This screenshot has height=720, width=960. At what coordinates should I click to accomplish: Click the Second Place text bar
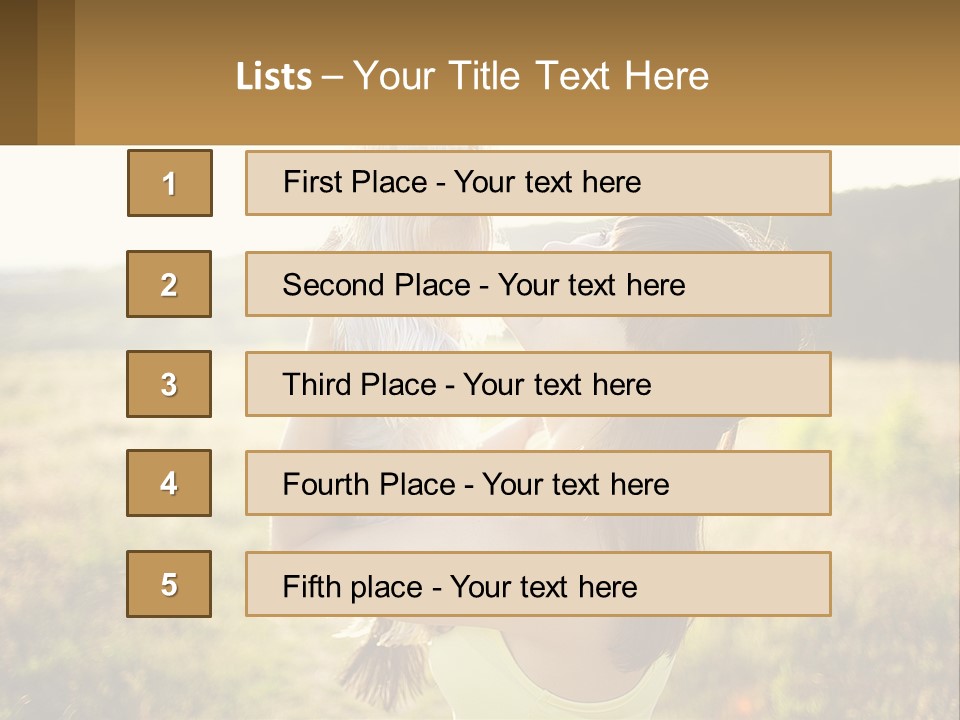[x=538, y=284]
